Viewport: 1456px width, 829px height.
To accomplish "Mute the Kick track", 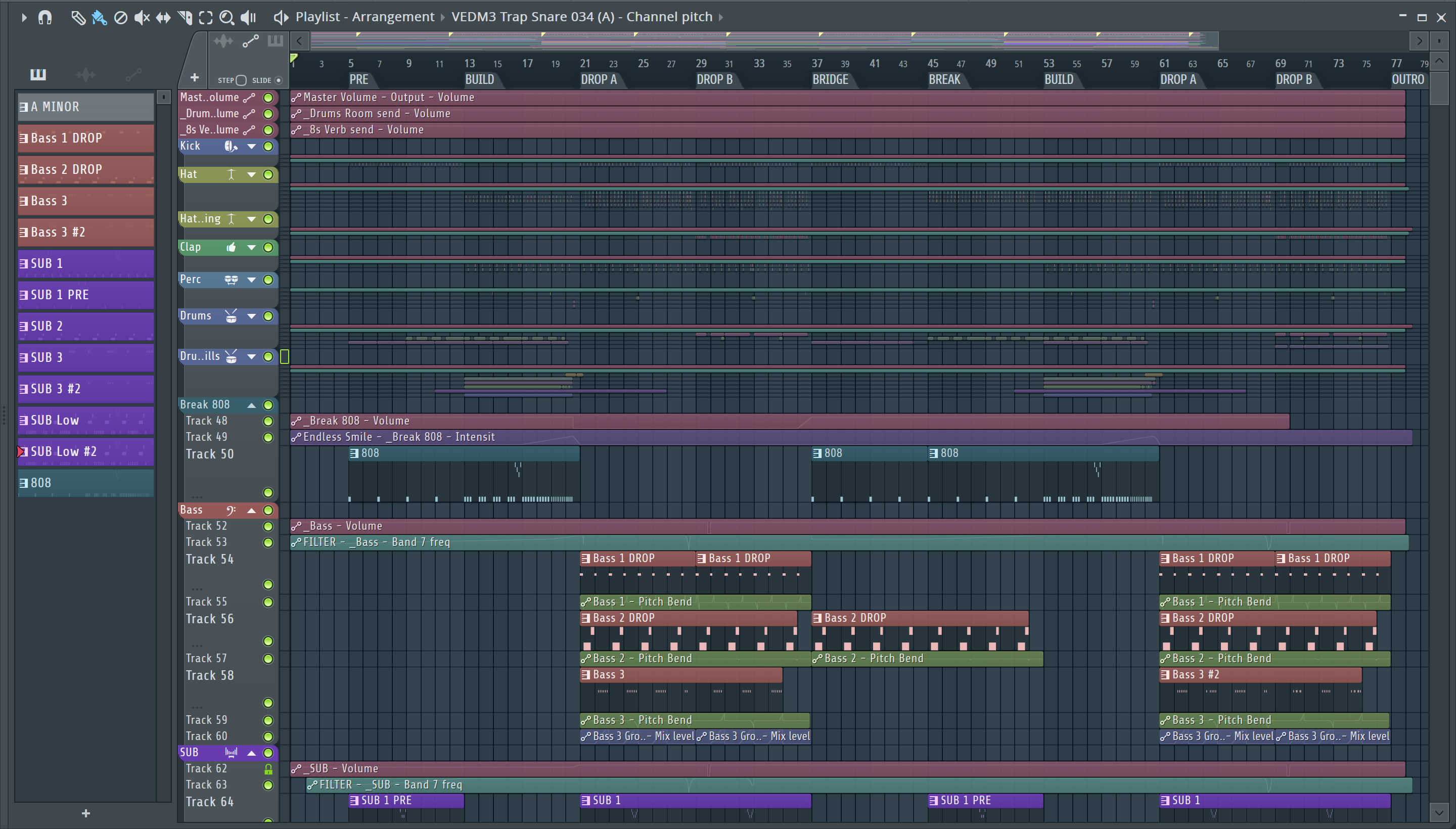I will click(x=268, y=146).
